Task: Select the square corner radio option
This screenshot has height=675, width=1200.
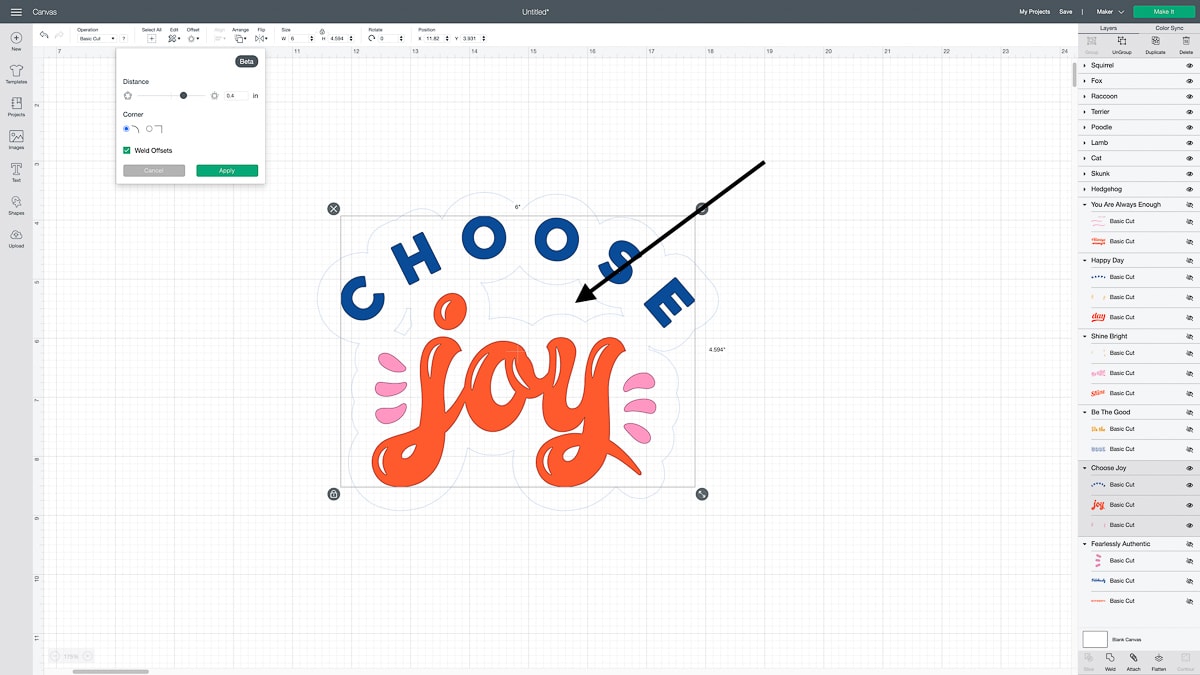Action: [150, 129]
